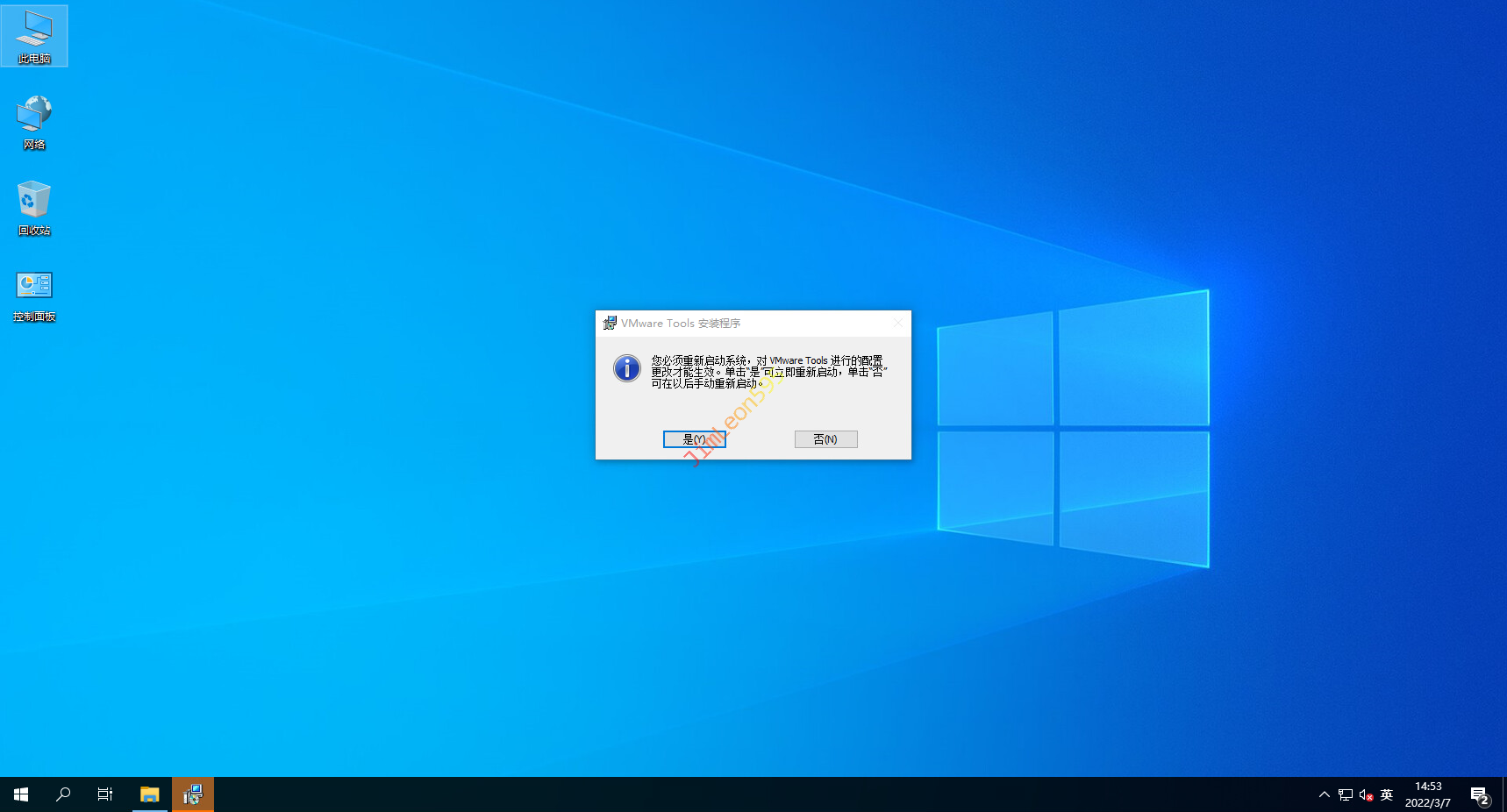This screenshot has width=1507, height=812.
Task: Open File Explorer from the taskbar
Action: (x=150, y=794)
